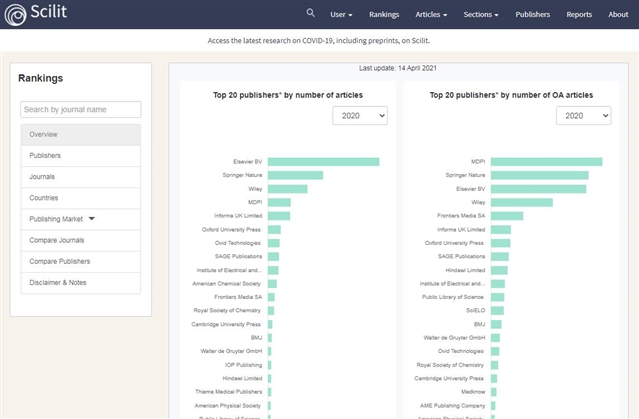This screenshot has width=639, height=419.
Task: Open Journals in the Rankings sidebar
Action: pos(81,177)
